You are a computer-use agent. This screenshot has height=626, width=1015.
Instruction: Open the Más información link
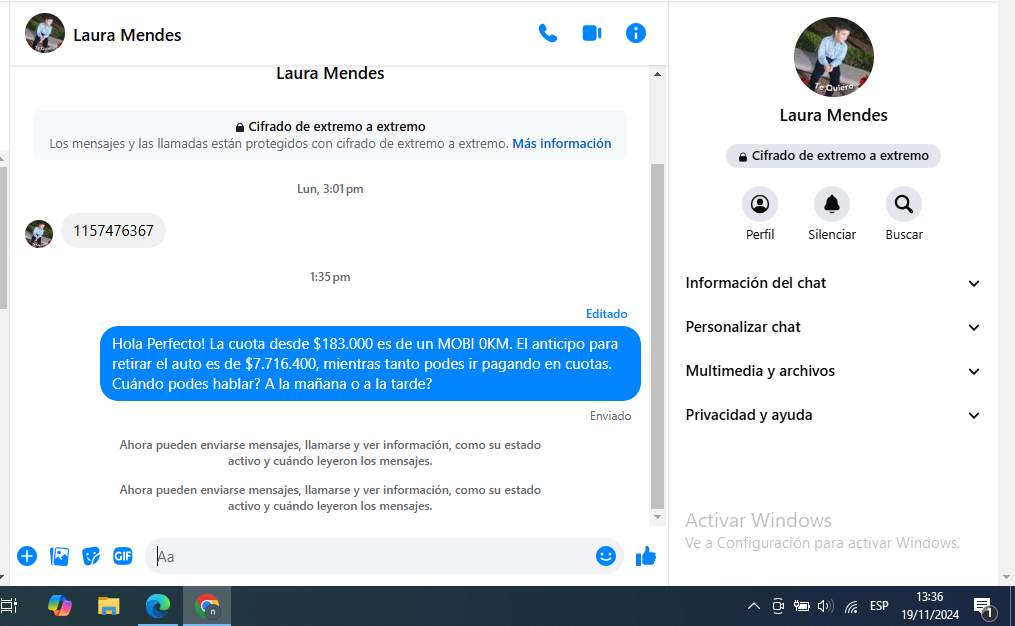pyautogui.click(x=561, y=144)
